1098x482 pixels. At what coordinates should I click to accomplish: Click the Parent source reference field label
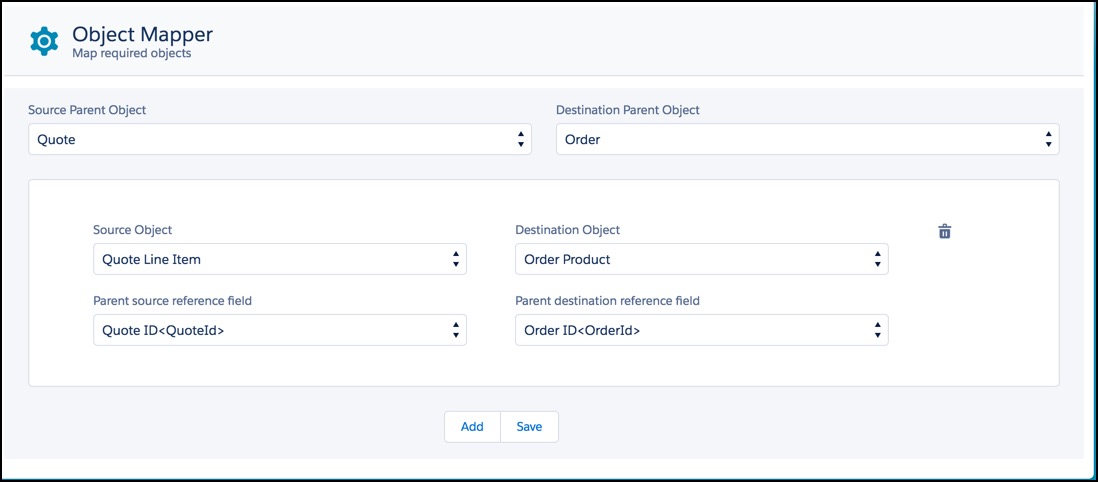[x=172, y=301]
